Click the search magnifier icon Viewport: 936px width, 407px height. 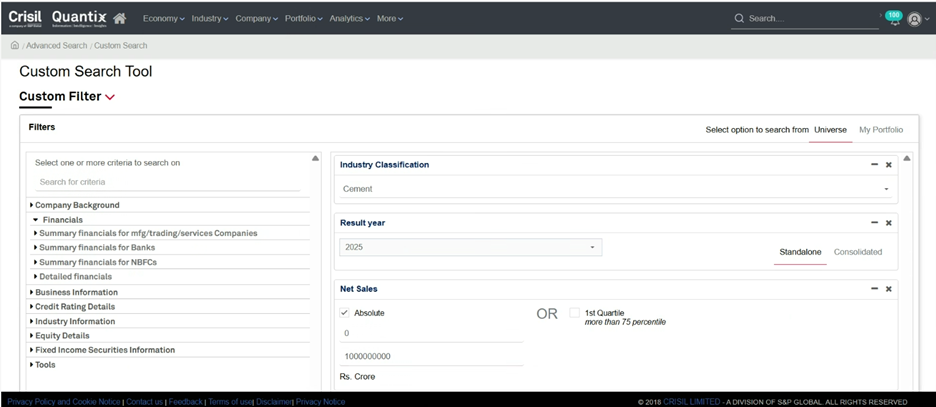click(x=739, y=18)
